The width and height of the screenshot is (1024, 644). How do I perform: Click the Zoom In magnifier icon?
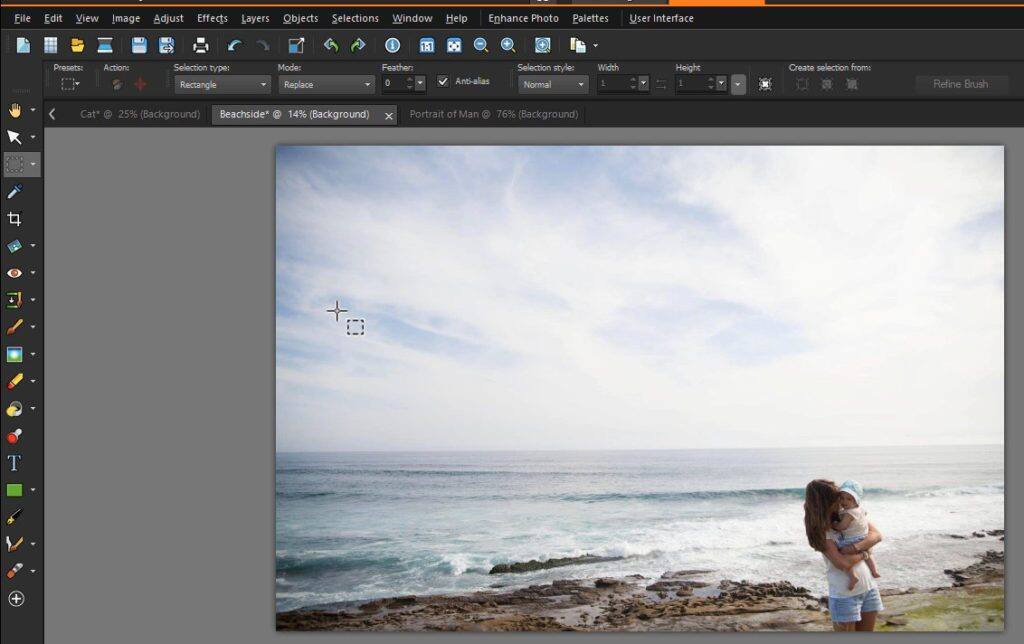tap(508, 45)
